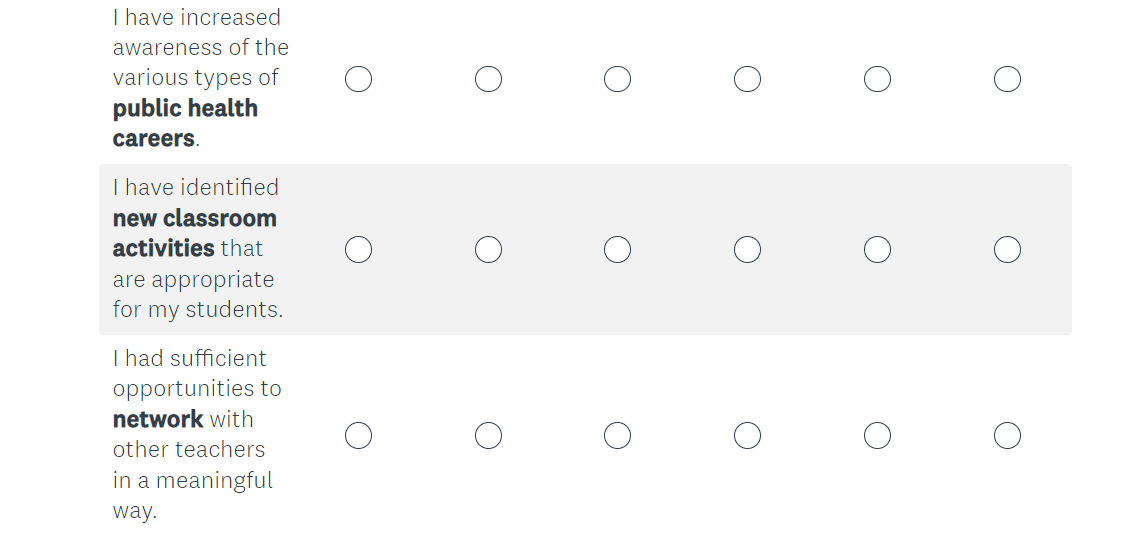The width and height of the screenshot is (1129, 535).
Task: Choose fourth radio option in classroom activities row
Action: pyautogui.click(x=747, y=249)
